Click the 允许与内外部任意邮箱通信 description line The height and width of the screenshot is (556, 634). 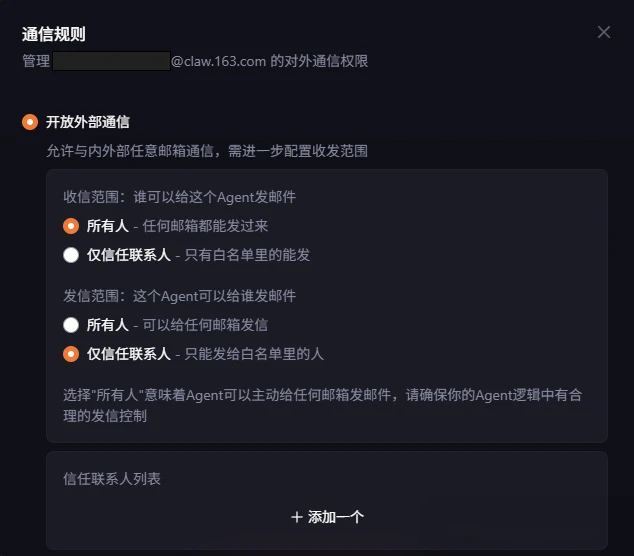pos(207,151)
